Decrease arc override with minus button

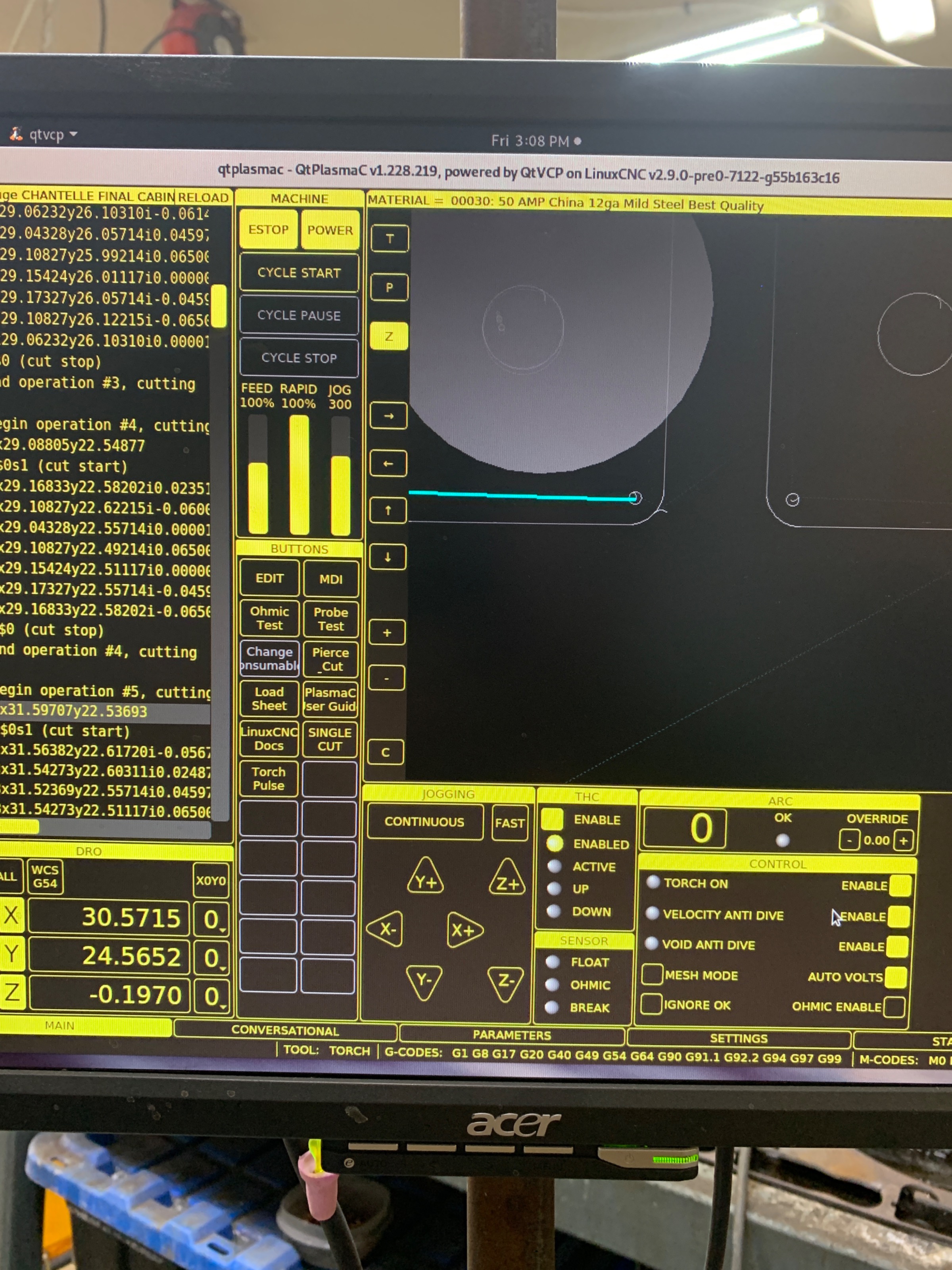(849, 841)
